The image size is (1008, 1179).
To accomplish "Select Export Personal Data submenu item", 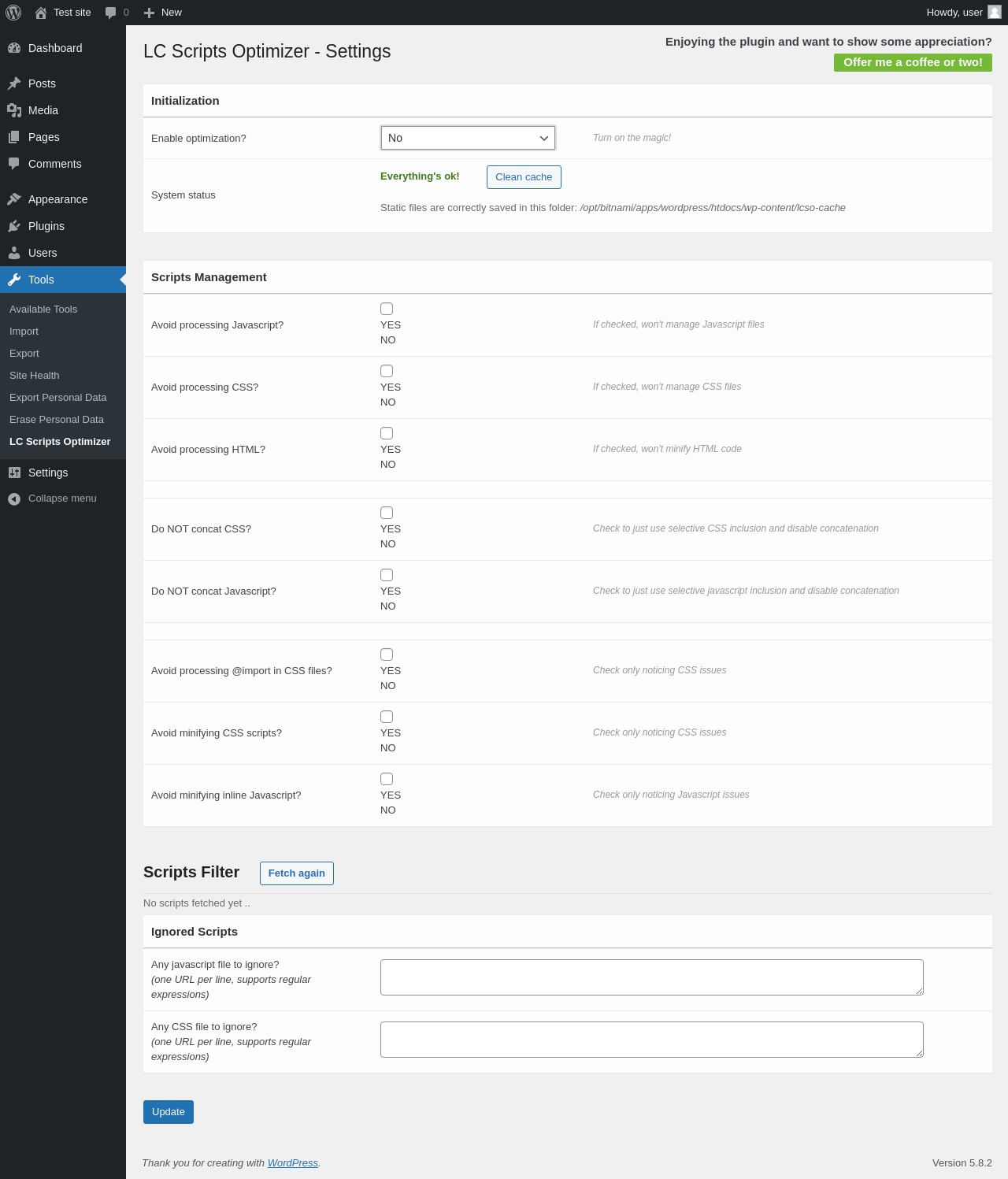I will click(x=58, y=398).
